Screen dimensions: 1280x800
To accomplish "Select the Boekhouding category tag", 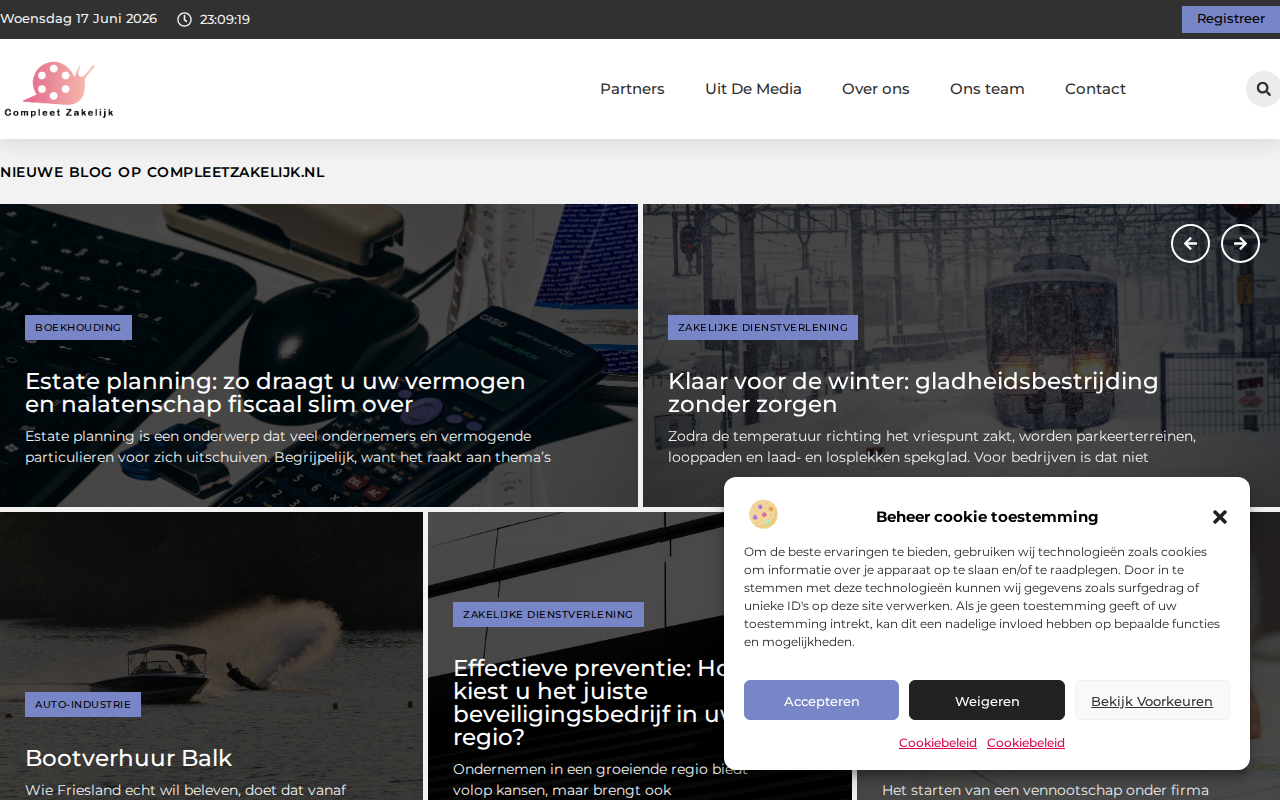I will [x=78, y=327].
